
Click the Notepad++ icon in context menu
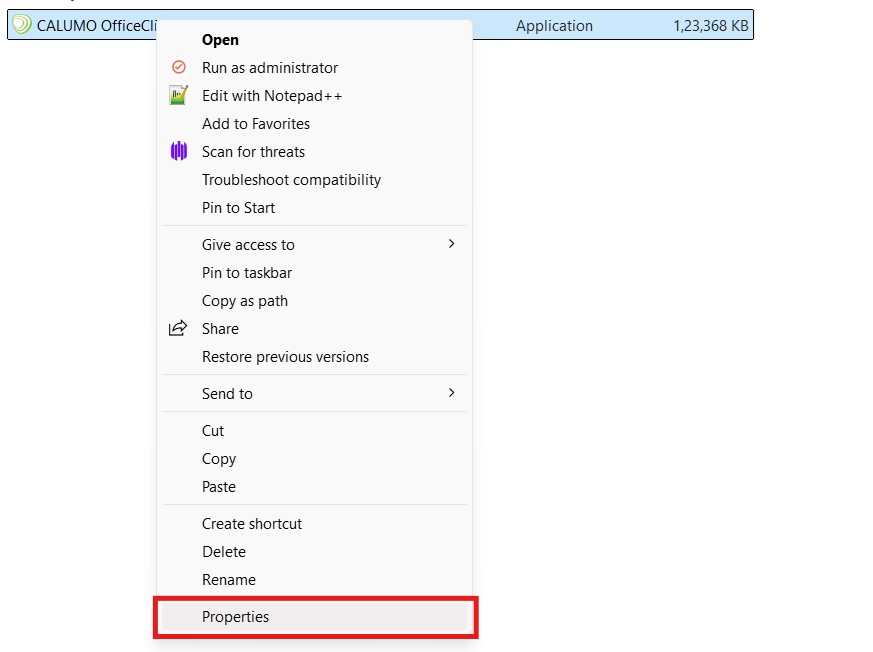coord(179,96)
